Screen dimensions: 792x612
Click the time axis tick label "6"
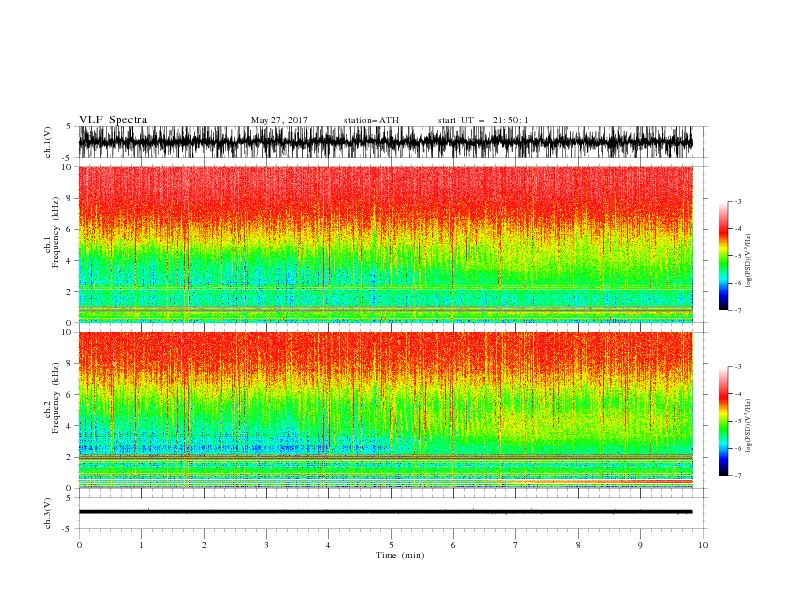453,545
